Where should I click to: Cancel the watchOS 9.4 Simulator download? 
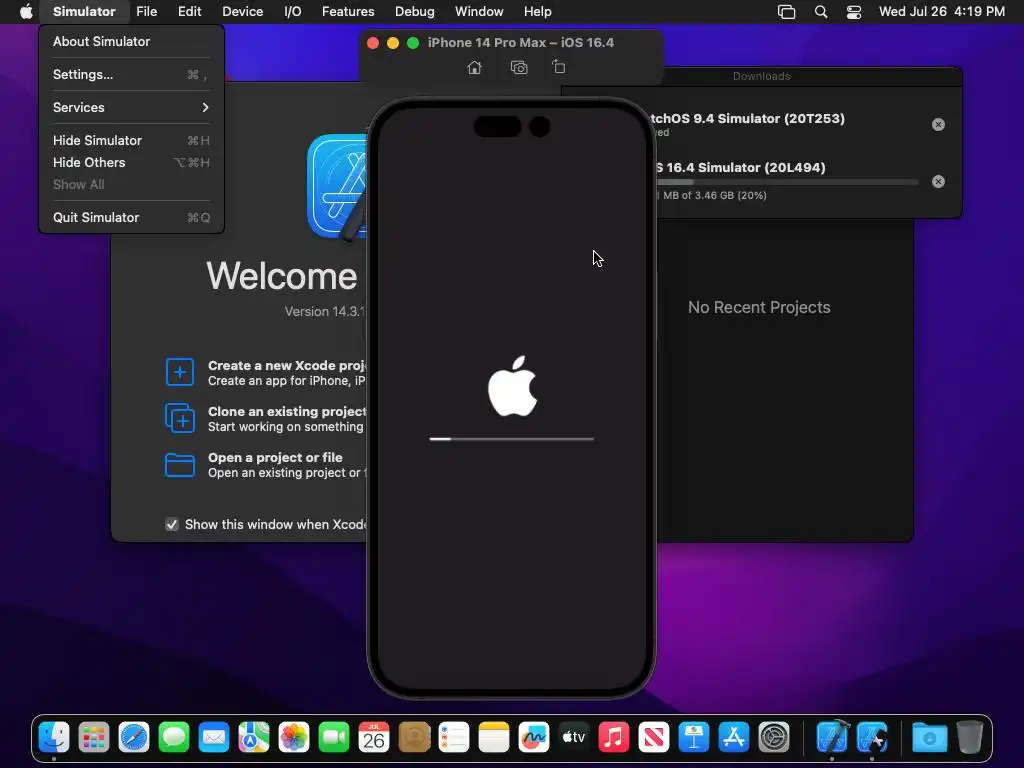pyautogui.click(x=938, y=124)
